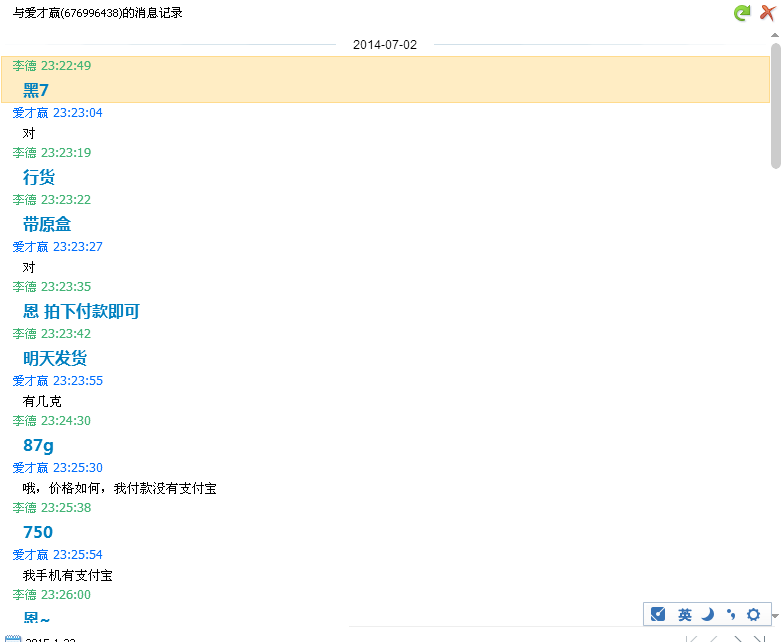Click sender name 爱才赢 at 23:23:04
The height and width of the screenshot is (642, 782).
(30, 113)
